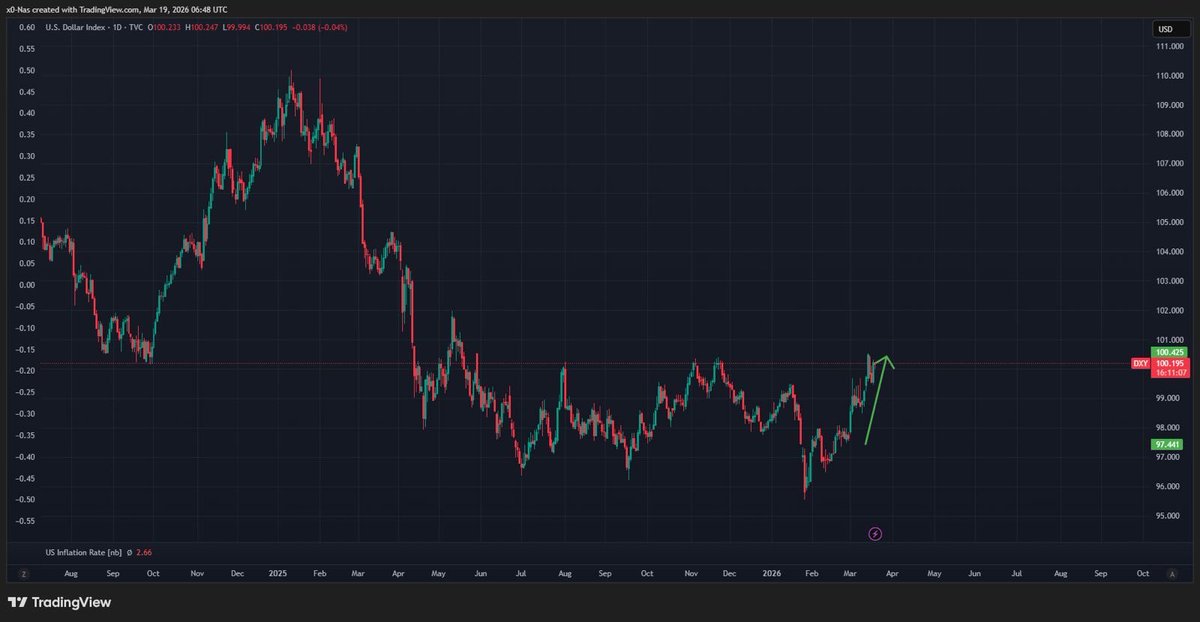Click the 16:11:07 countdown label
The height and width of the screenshot is (622, 1200).
tap(1169, 372)
